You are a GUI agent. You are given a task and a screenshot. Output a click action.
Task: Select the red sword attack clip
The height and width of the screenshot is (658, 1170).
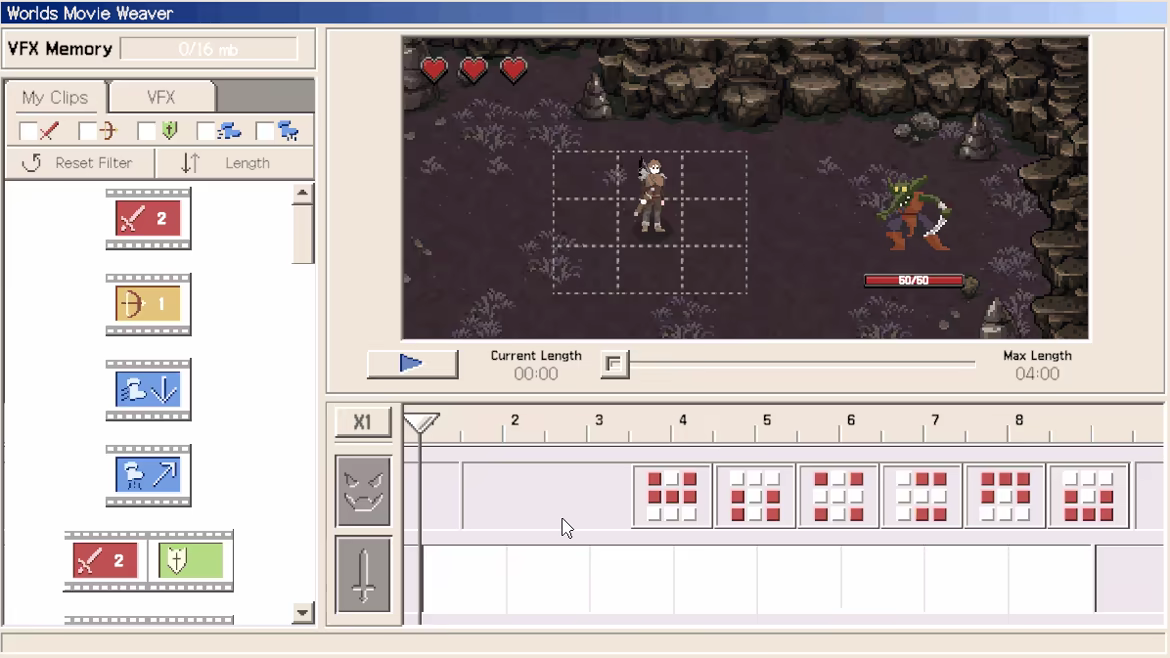[x=148, y=219]
